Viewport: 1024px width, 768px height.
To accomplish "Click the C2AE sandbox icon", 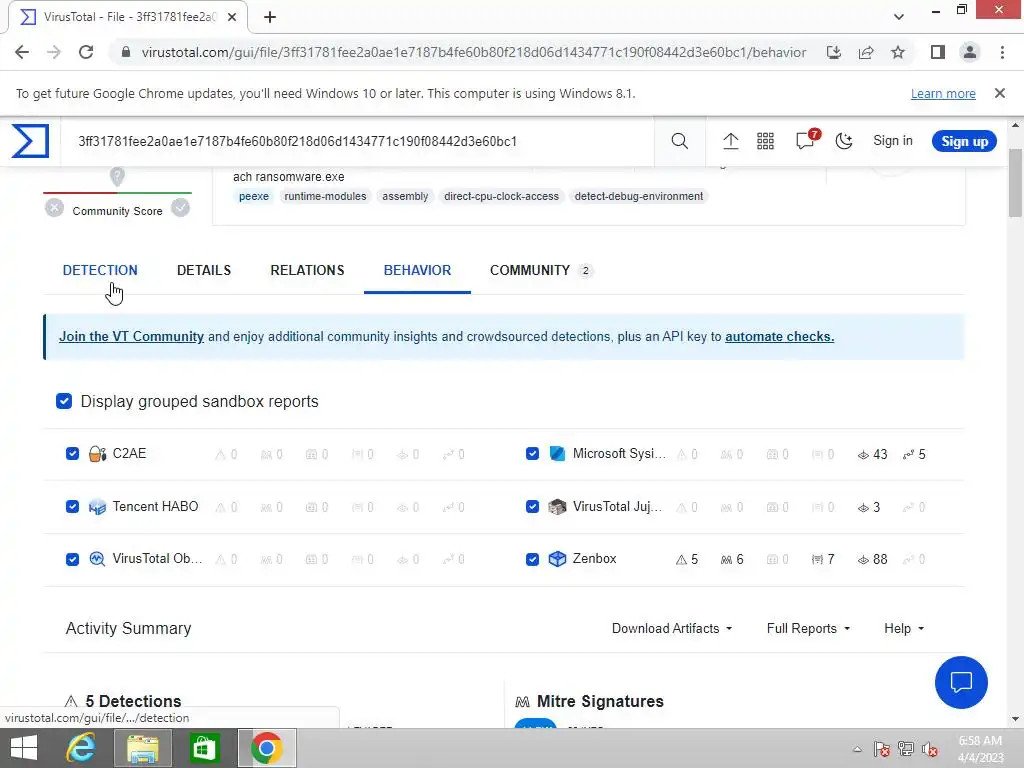I will 97,454.
